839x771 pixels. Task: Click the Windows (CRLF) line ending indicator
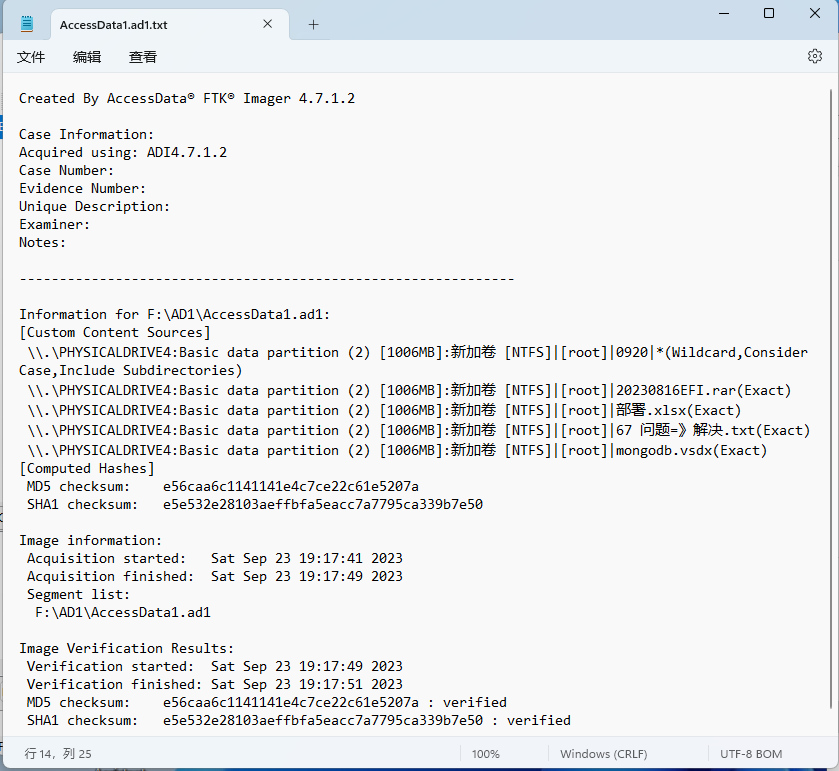tap(603, 753)
